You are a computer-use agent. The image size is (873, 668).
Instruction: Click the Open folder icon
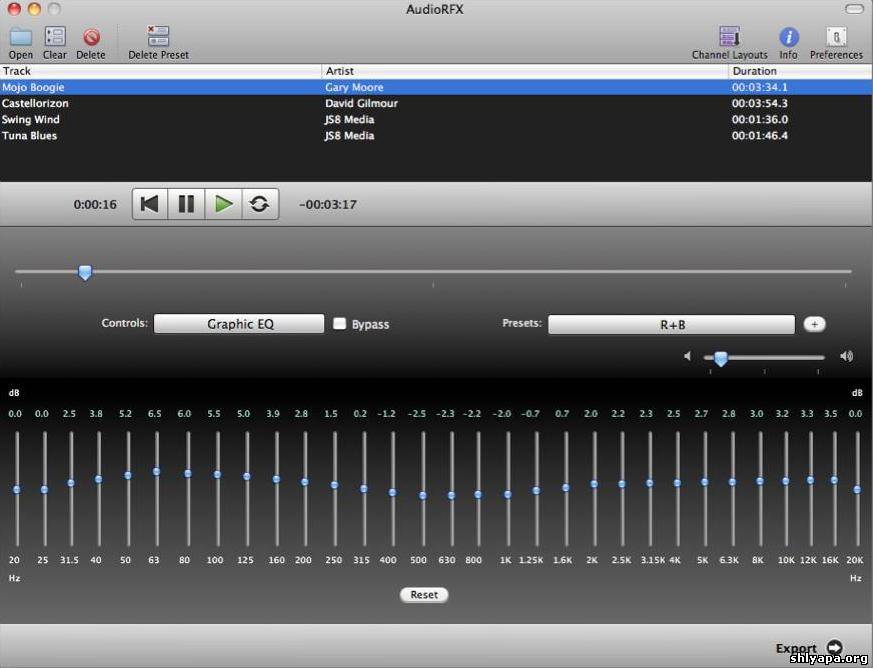20,37
